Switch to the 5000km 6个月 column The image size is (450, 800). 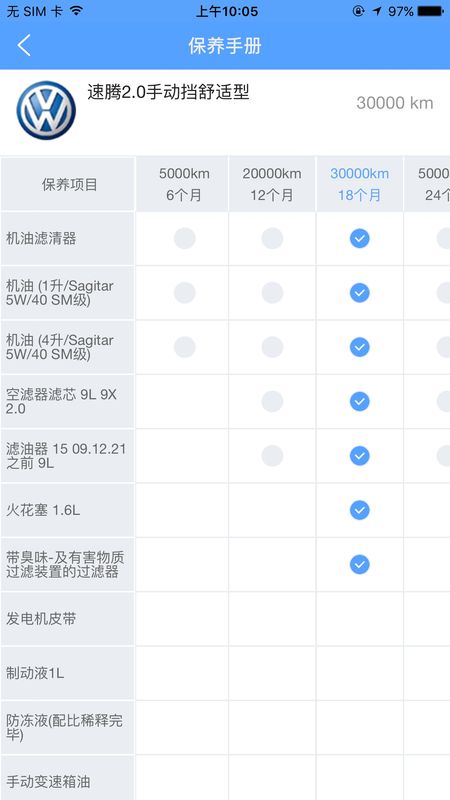click(x=182, y=184)
